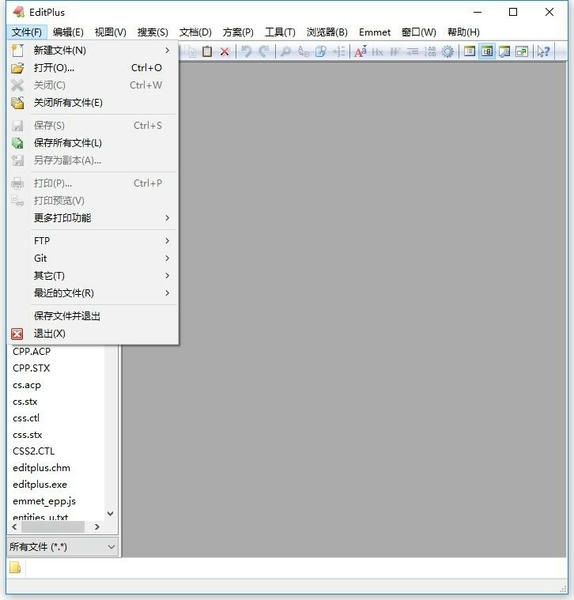
Task: Click the Replace toolbar icon
Action: click(x=303, y=51)
